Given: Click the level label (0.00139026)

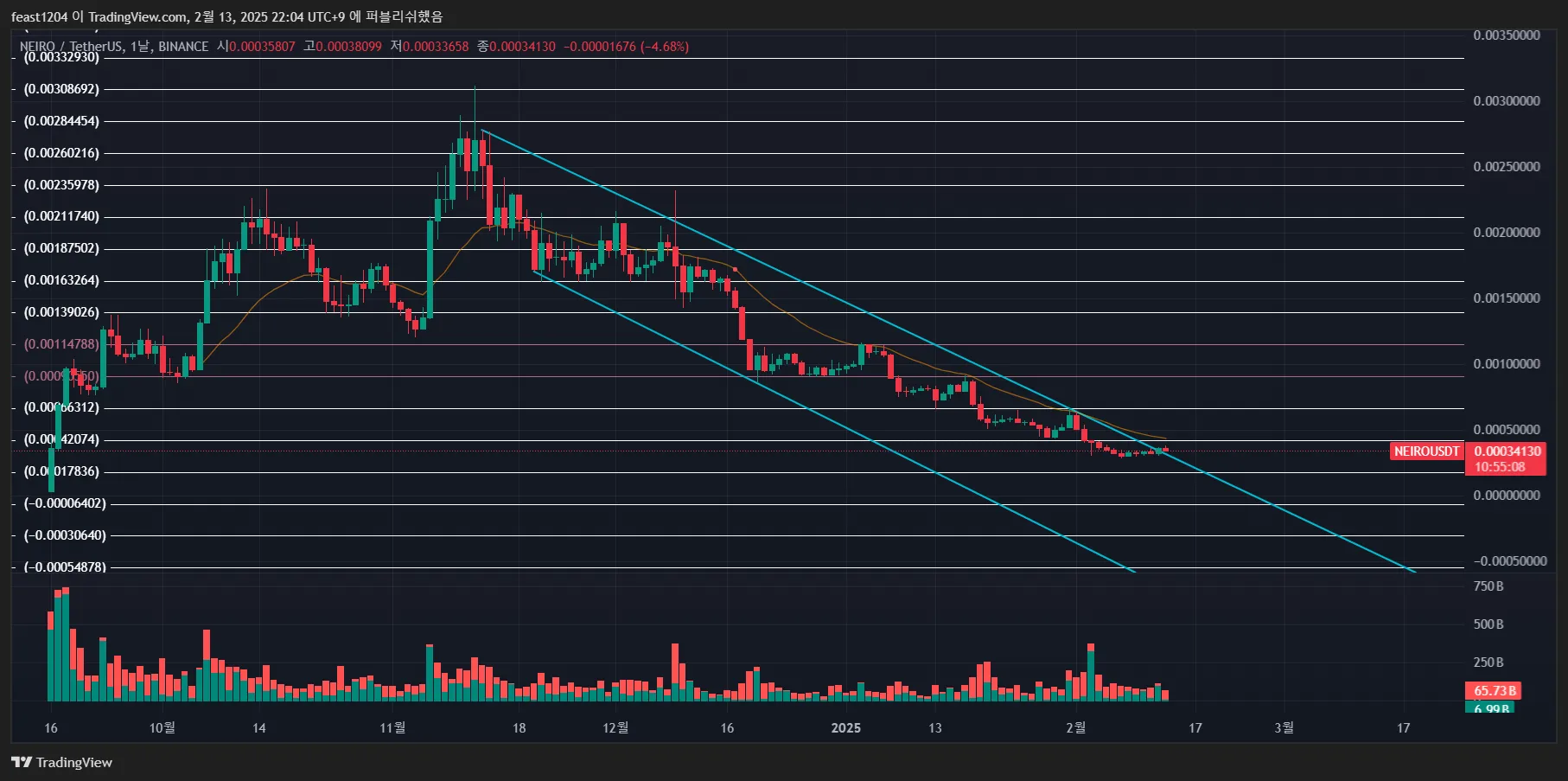Looking at the screenshot, I should tap(61, 312).
